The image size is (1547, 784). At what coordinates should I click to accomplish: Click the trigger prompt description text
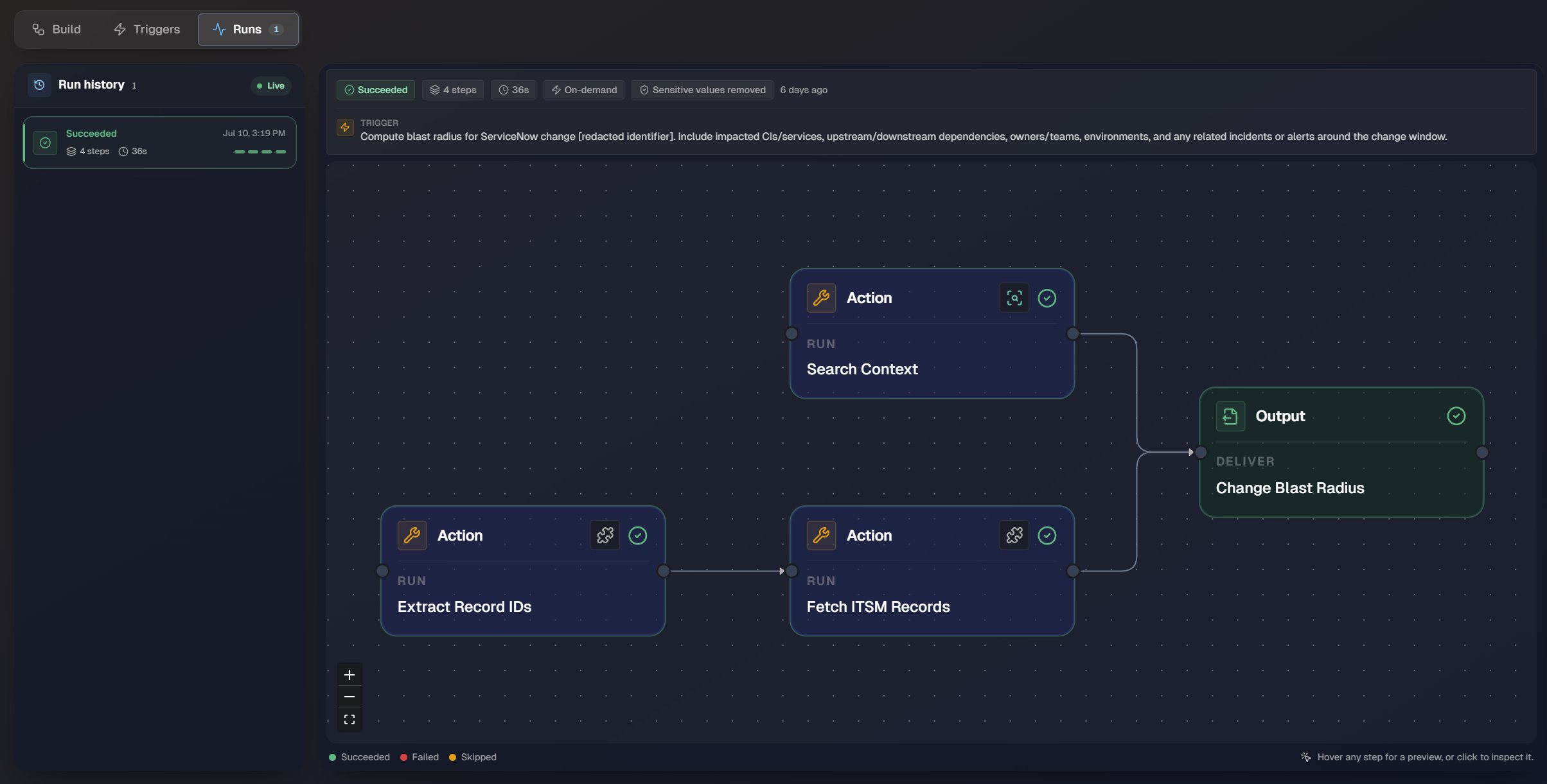pos(903,137)
